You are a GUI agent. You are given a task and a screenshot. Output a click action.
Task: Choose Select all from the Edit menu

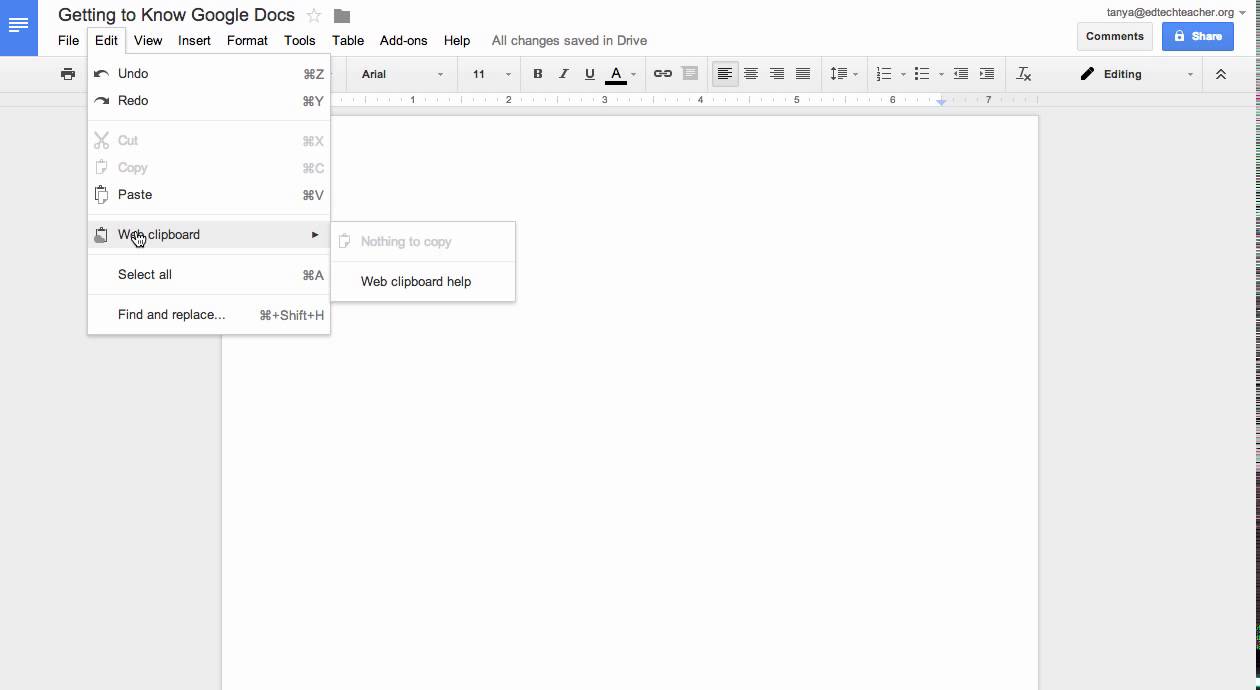pyautogui.click(x=209, y=275)
